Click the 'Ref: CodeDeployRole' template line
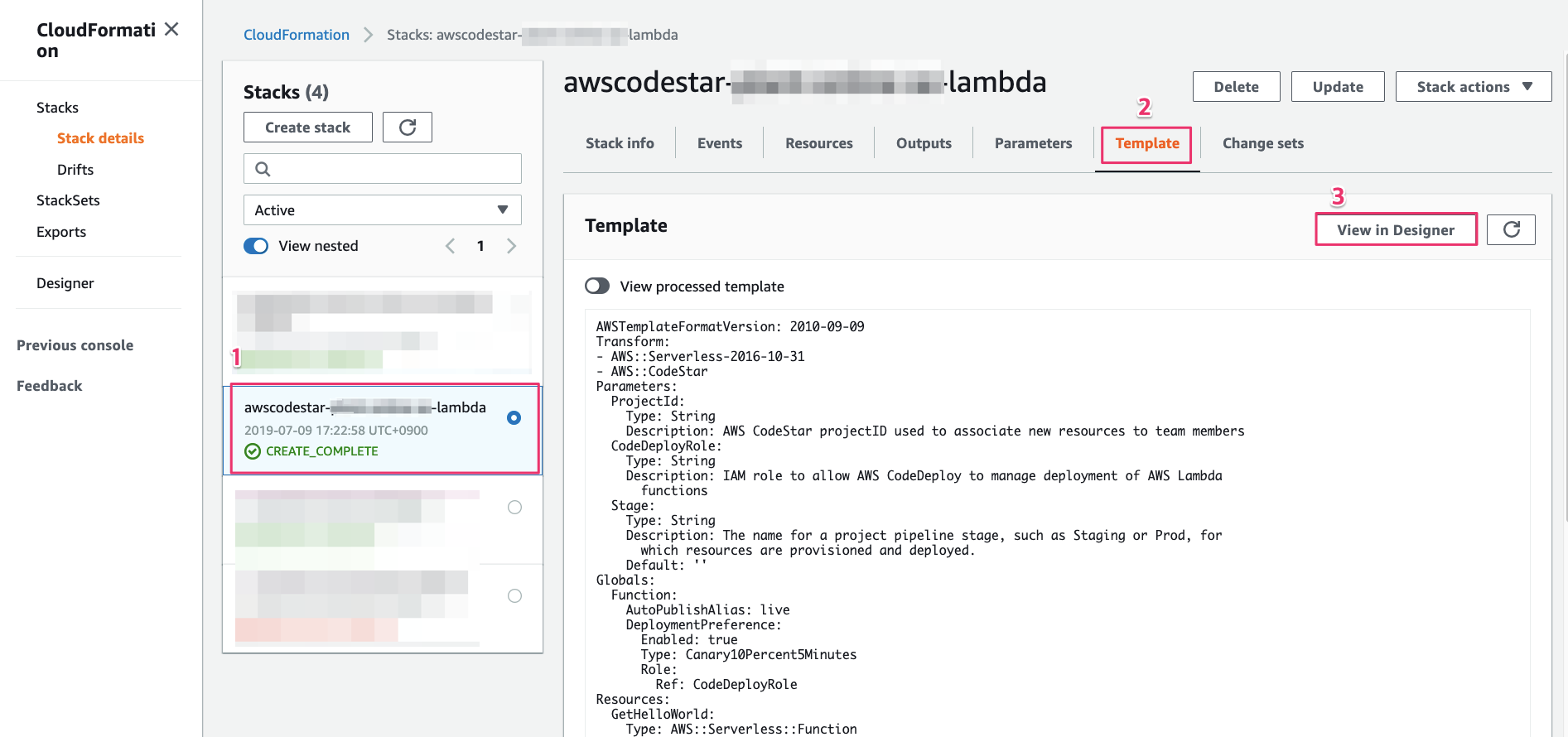The height and width of the screenshot is (737, 1568). [x=726, y=685]
